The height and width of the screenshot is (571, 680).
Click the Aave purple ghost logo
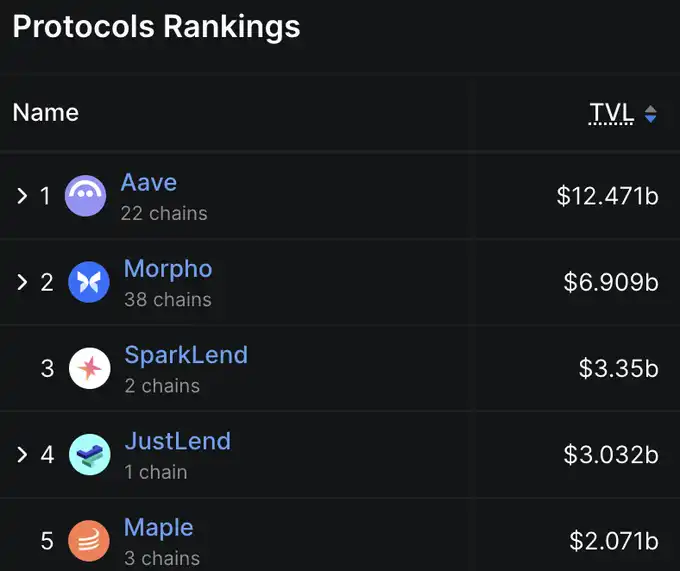[x=85, y=196]
